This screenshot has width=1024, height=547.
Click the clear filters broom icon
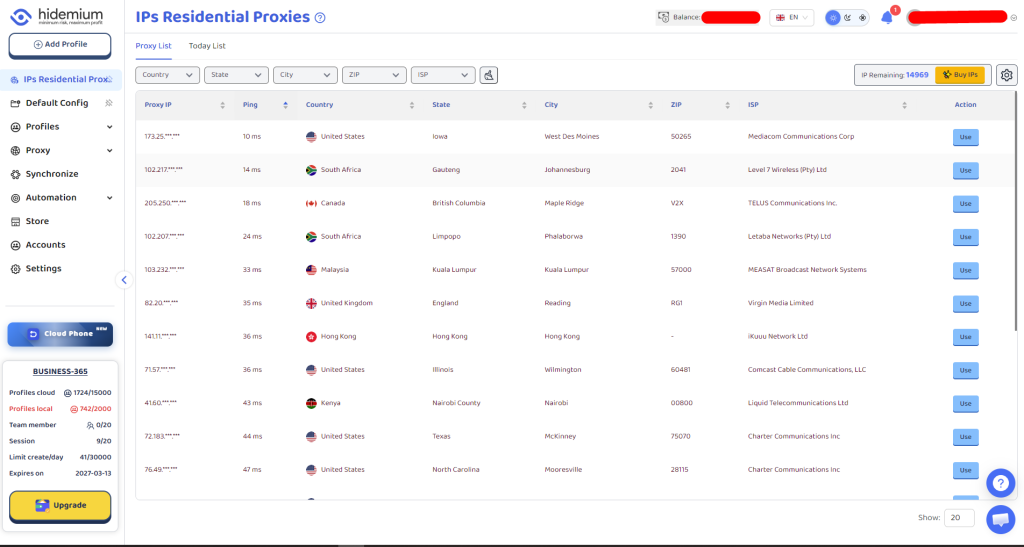pos(488,75)
